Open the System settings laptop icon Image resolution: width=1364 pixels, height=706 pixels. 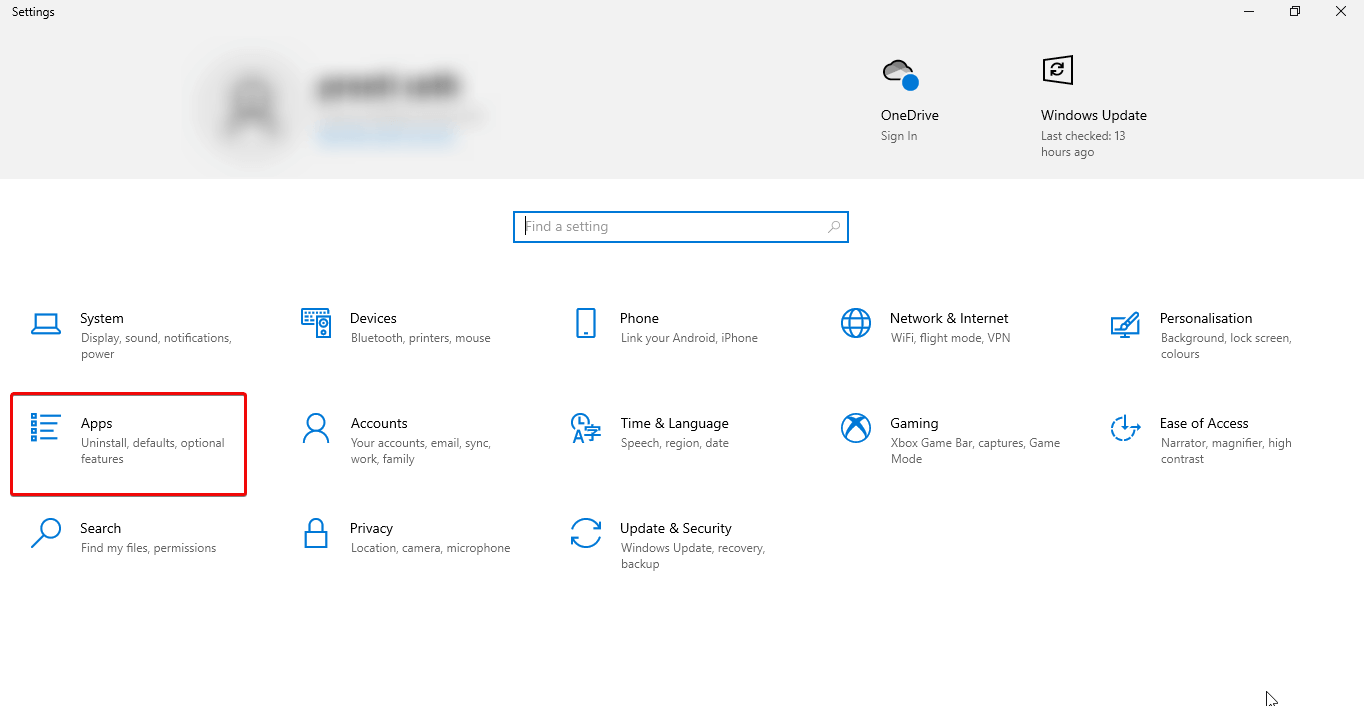pyautogui.click(x=46, y=323)
